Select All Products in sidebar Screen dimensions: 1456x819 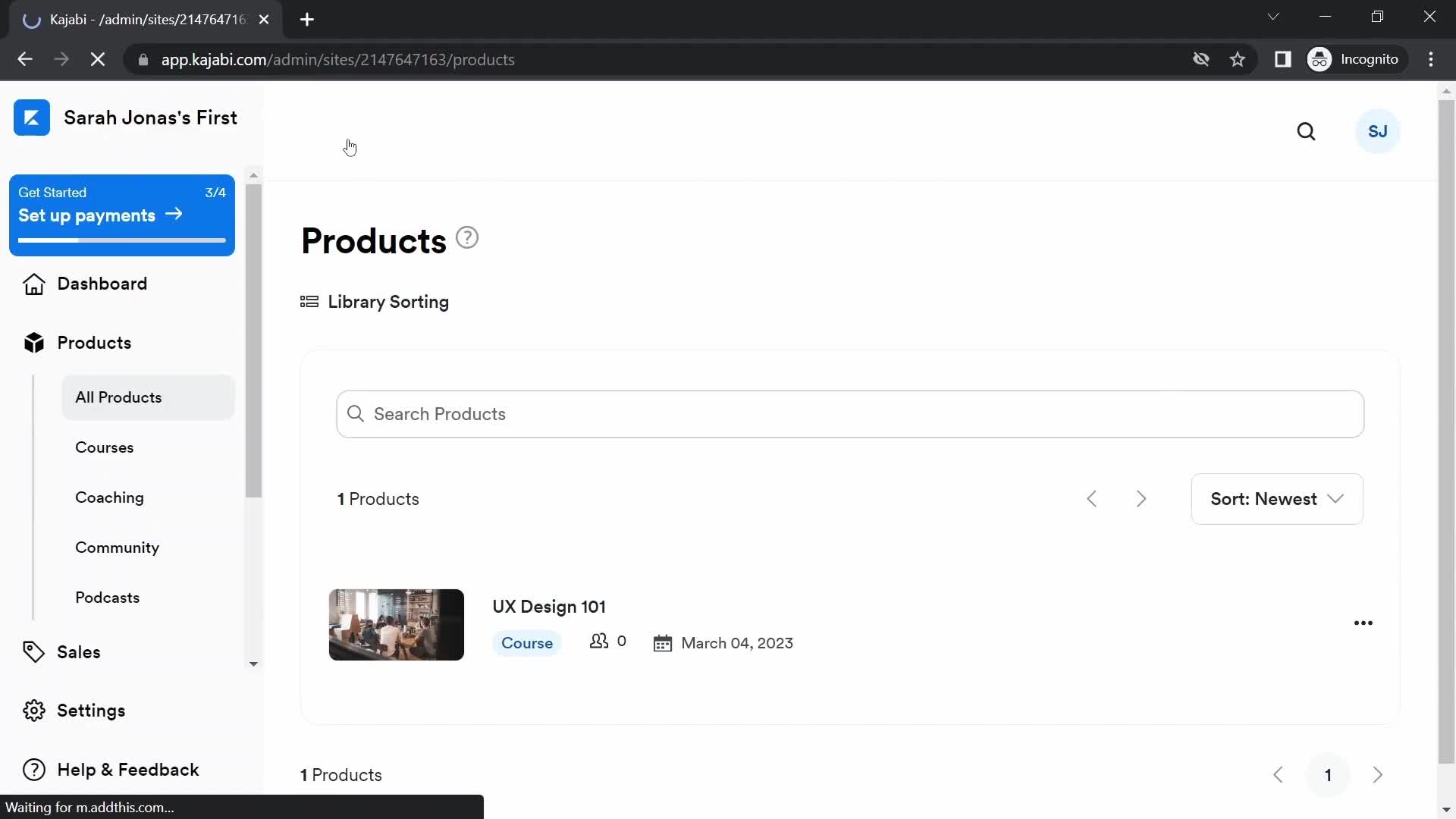click(148, 397)
